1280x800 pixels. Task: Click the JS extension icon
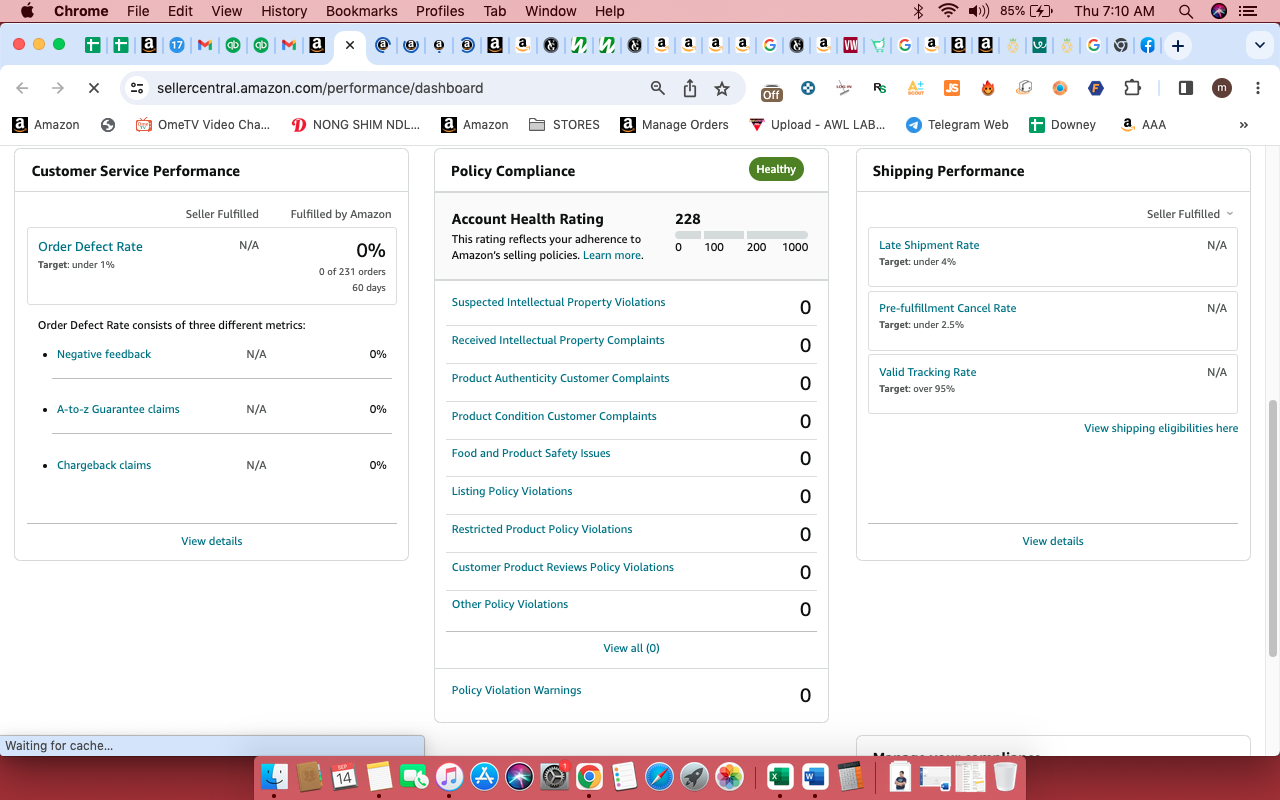pos(952,88)
